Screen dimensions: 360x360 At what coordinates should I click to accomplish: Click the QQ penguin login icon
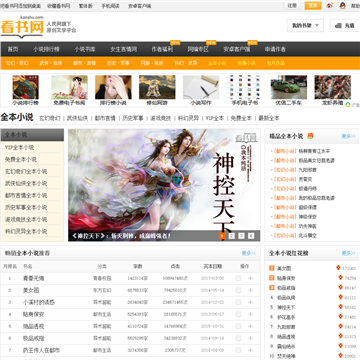(343, 6)
